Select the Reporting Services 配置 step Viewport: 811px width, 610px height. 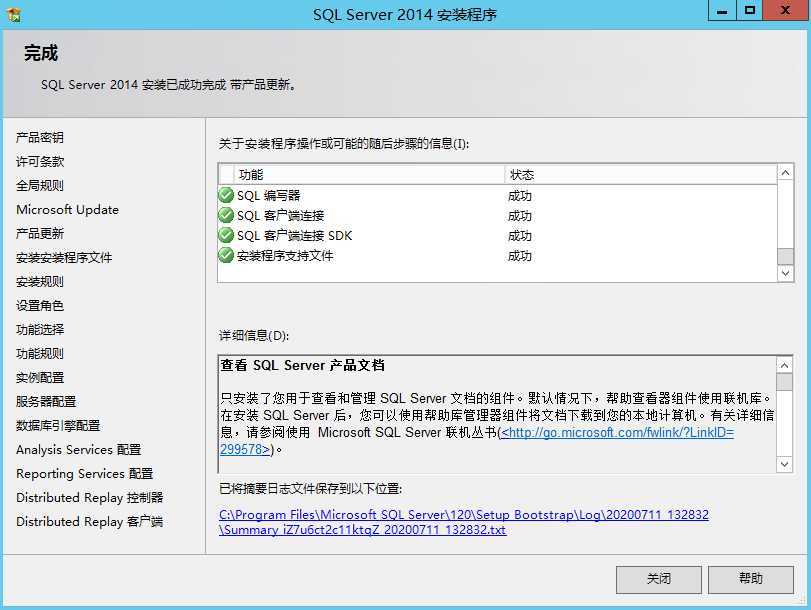point(84,473)
